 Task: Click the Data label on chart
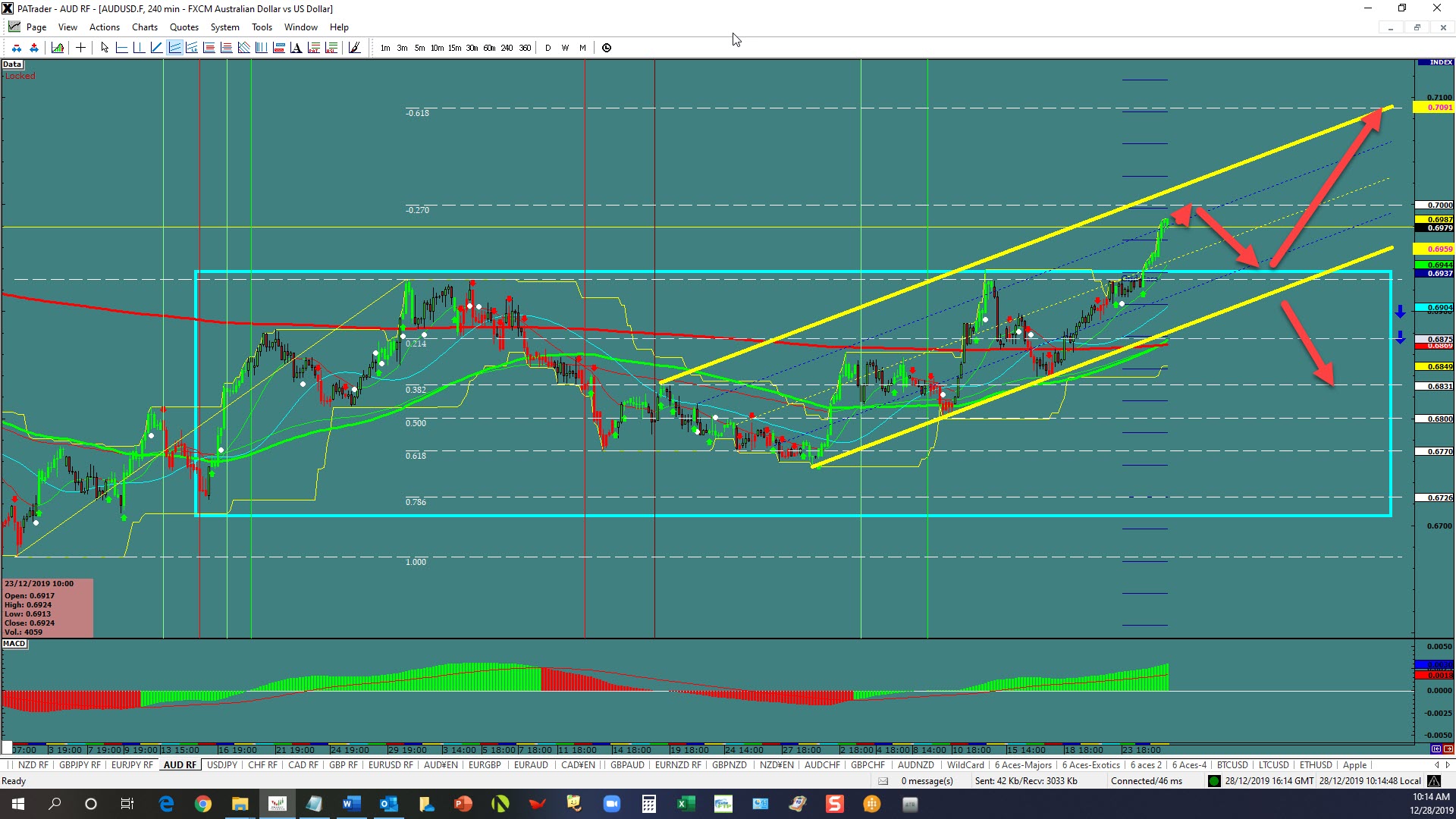(12, 64)
